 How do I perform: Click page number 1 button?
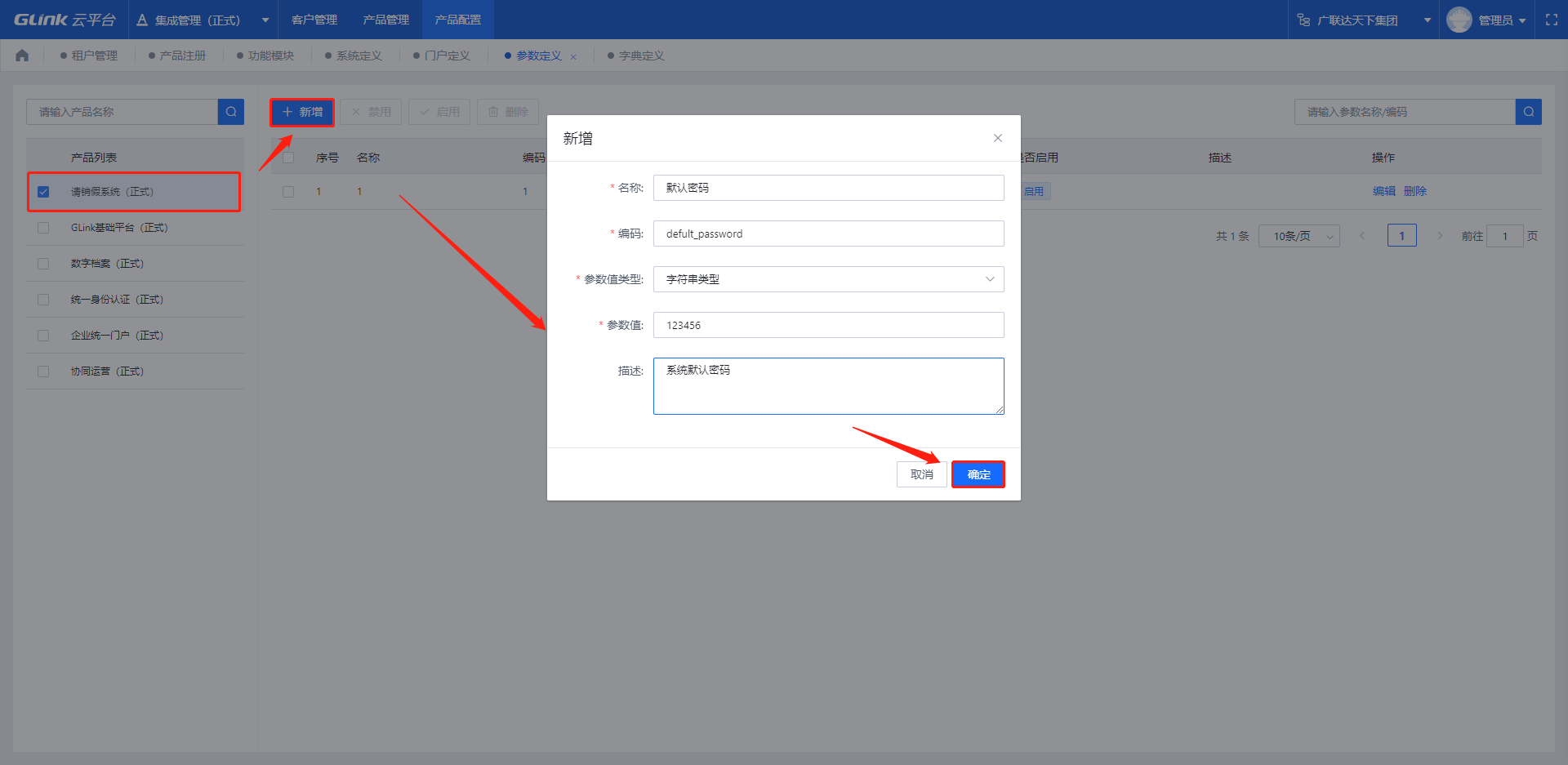click(x=1402, y=236)
